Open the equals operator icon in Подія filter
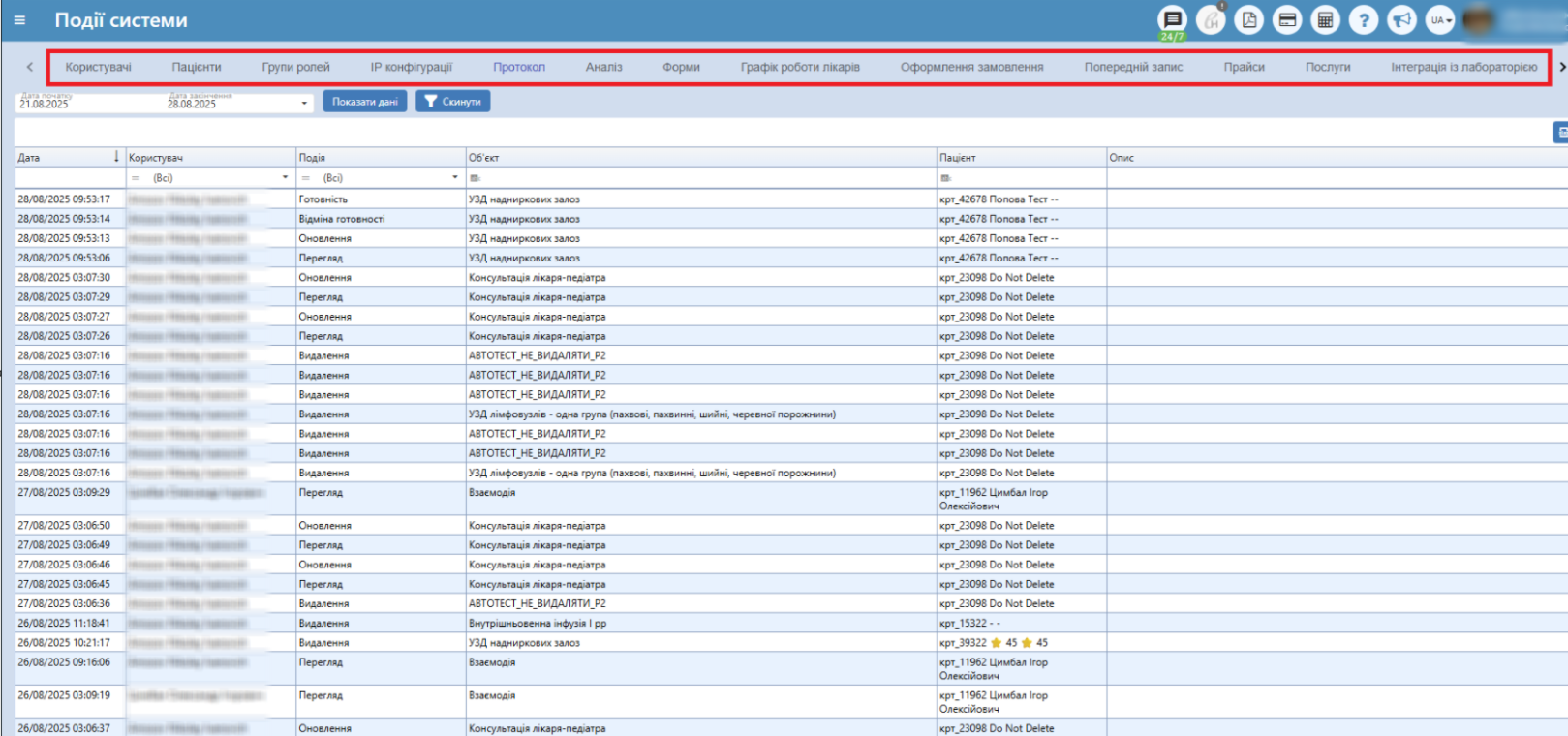Viewport: 1568px width, 736px height. coord(306,178)
